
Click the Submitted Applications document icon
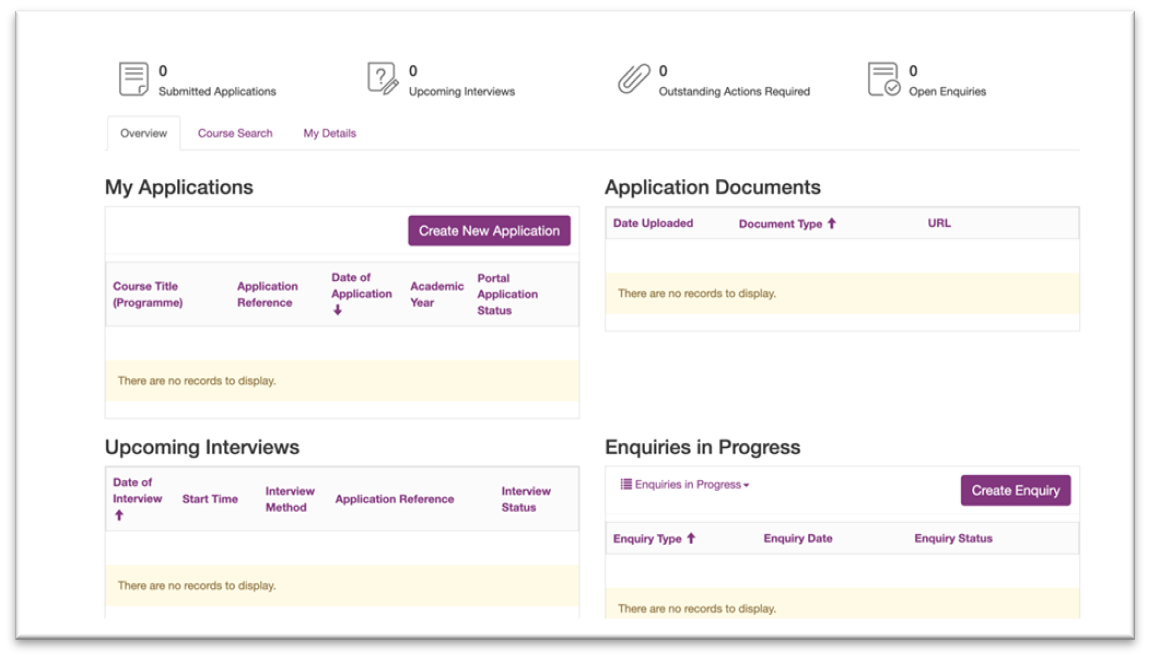point(133,79)
